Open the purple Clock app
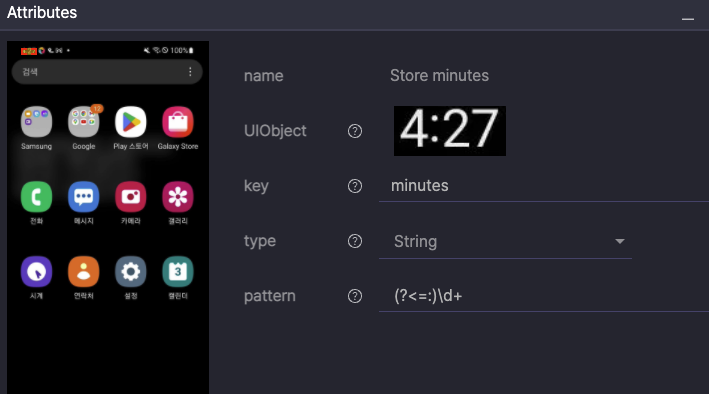This screenshot has height=394, width=709. (36, 271)
